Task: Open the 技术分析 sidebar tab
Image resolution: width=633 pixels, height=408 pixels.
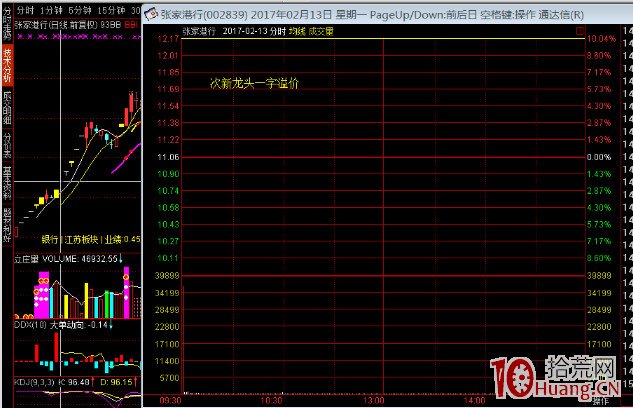Action: 7,64
